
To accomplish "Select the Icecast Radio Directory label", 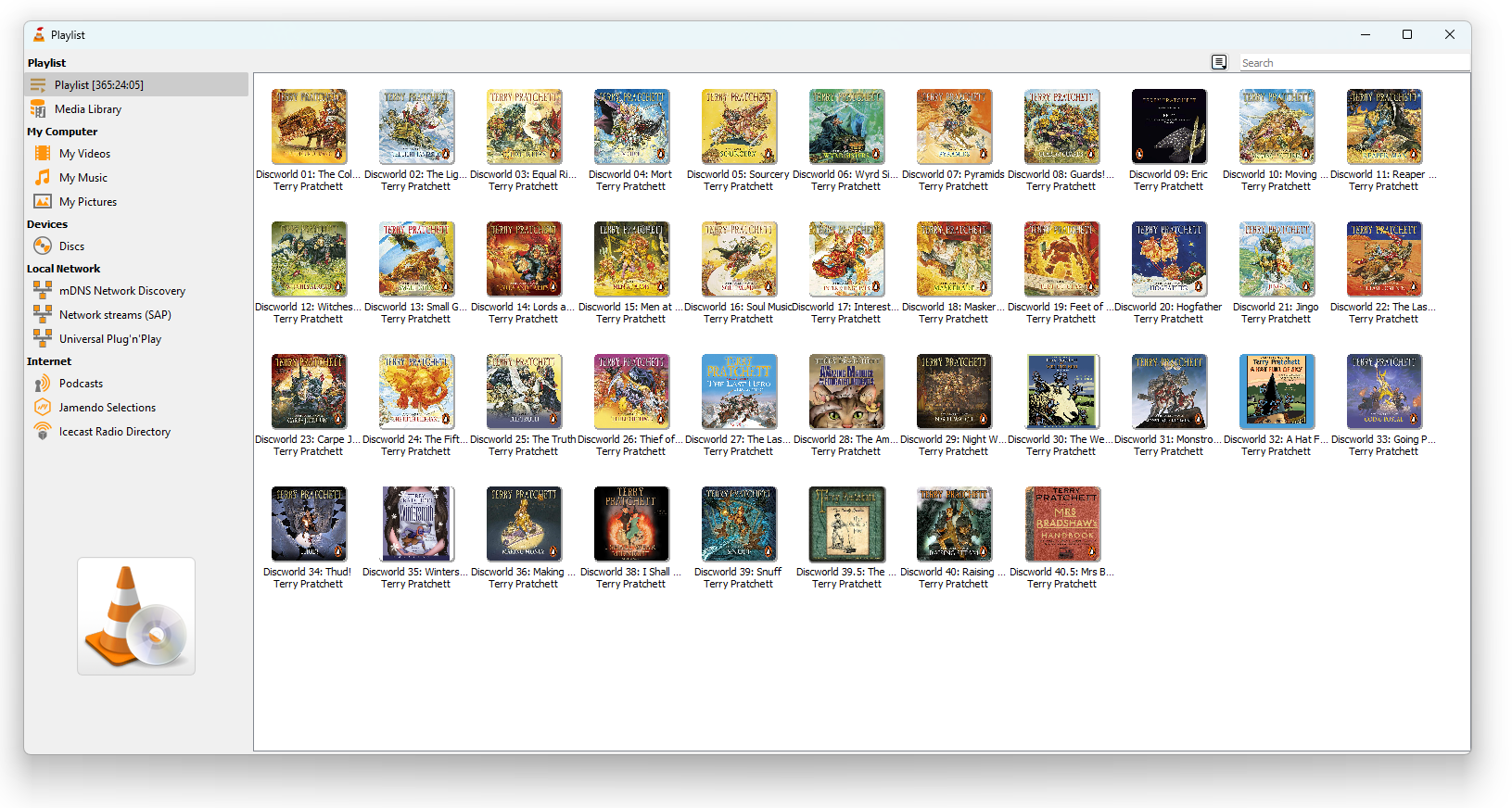I will (115, 432).
